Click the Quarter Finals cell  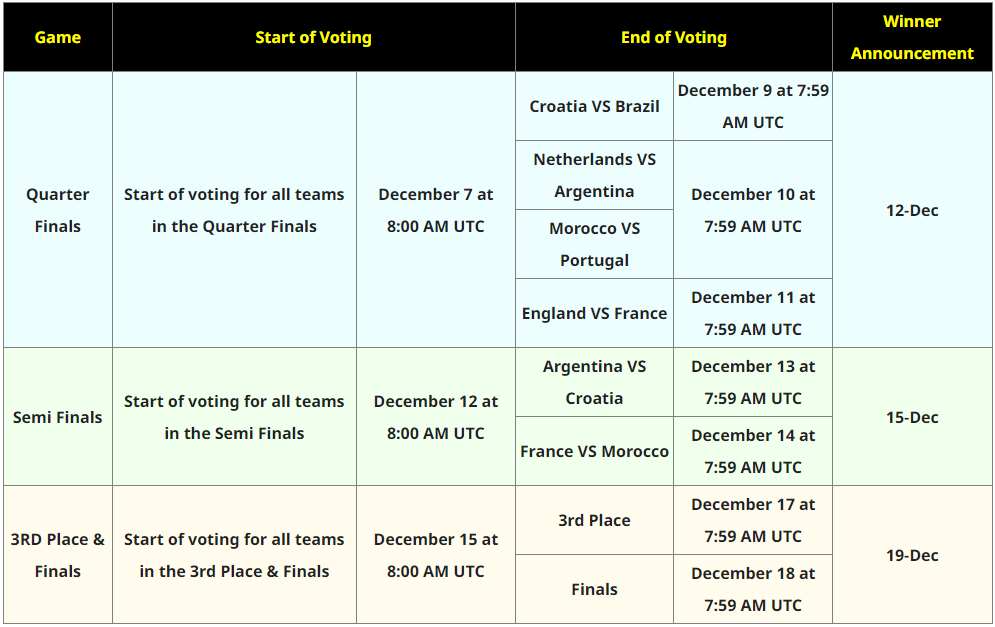pyautogui.click(x=58, y=210)
